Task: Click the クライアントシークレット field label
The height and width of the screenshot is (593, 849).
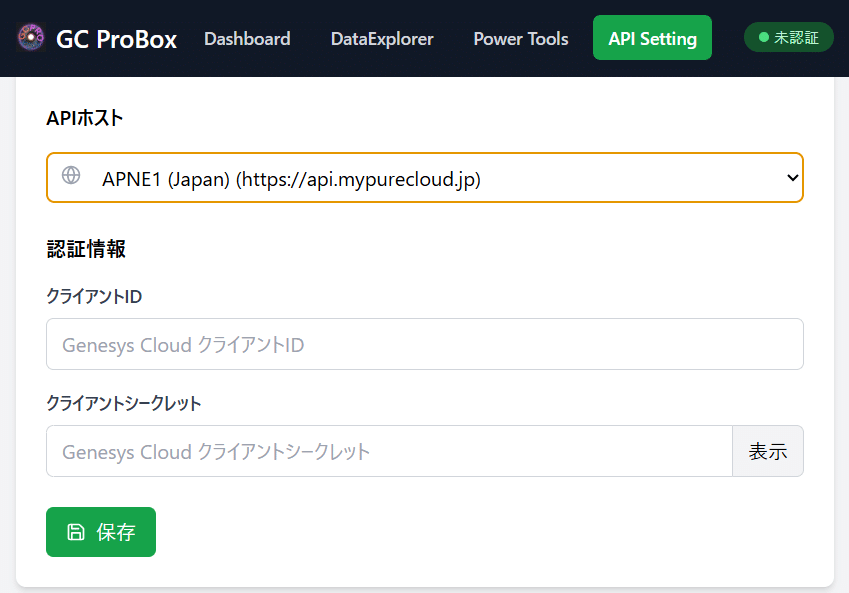Action: pos(124,403)
